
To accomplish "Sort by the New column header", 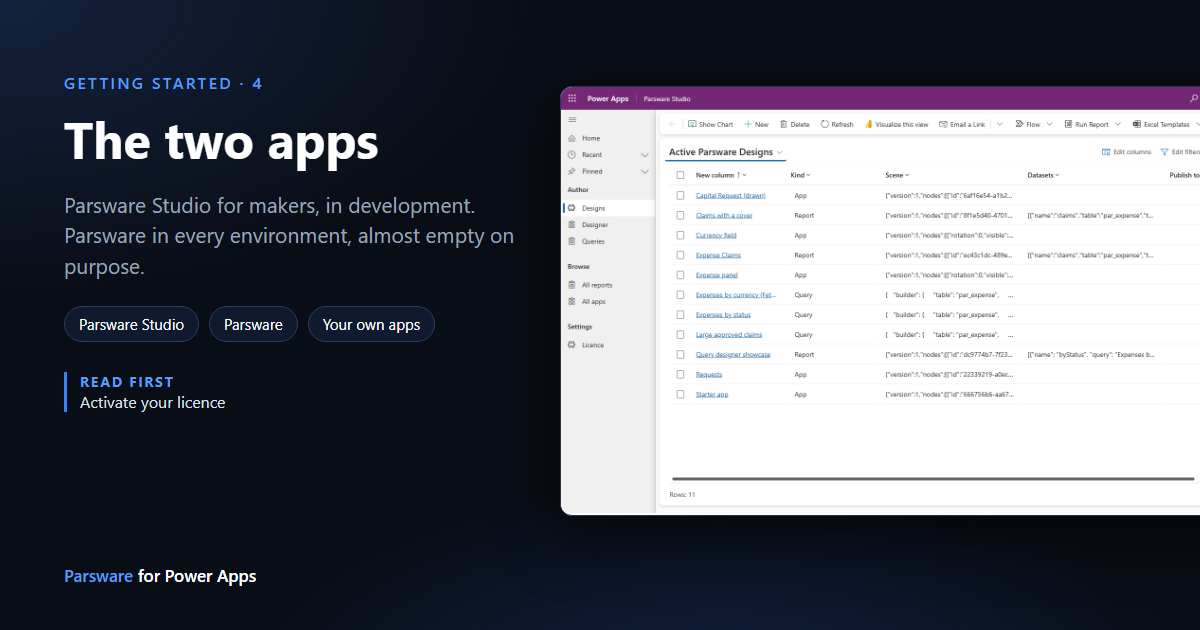I will pos(721,175).
